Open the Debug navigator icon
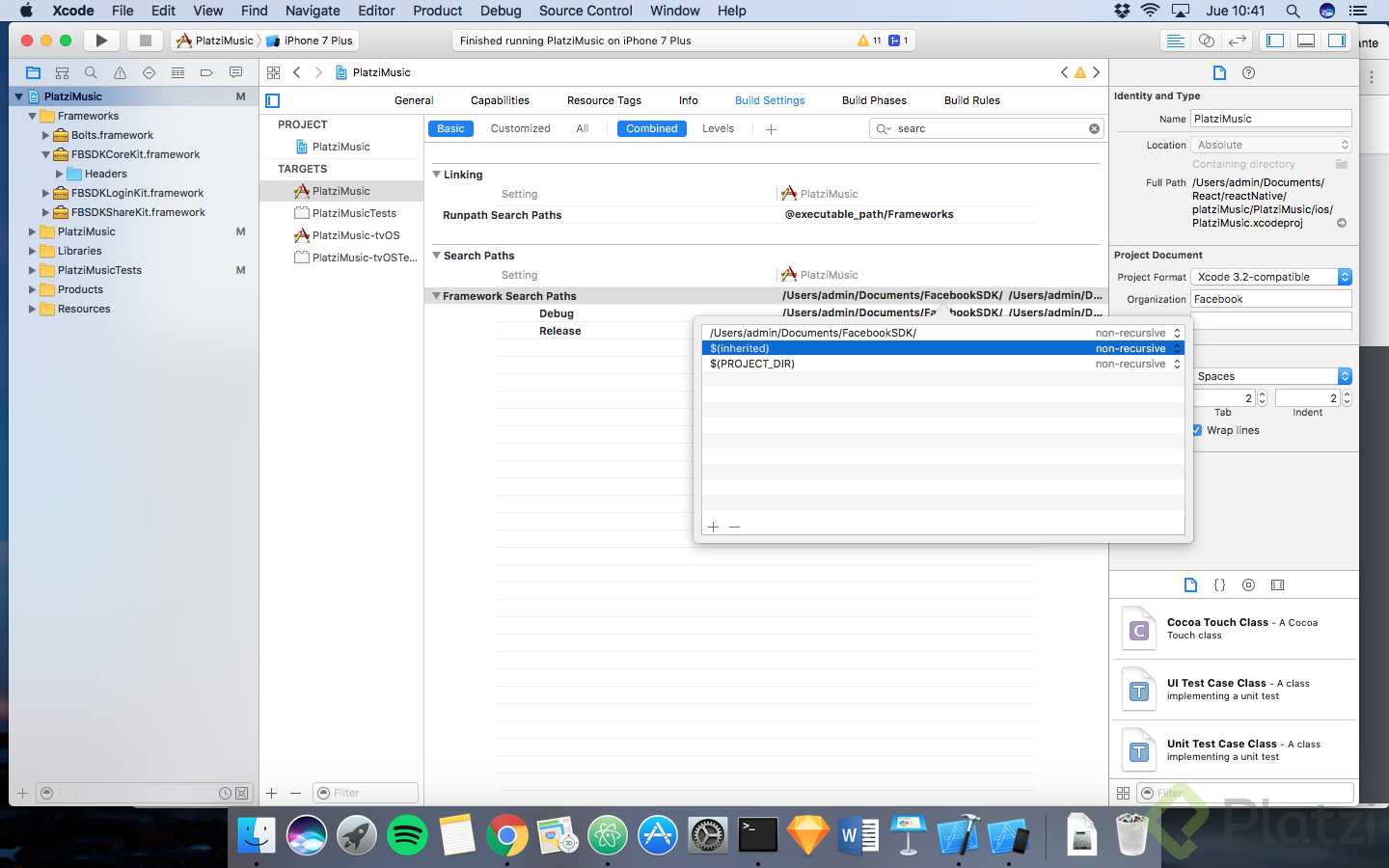This screenshot has height=868, width=1389. click(177, 72)
